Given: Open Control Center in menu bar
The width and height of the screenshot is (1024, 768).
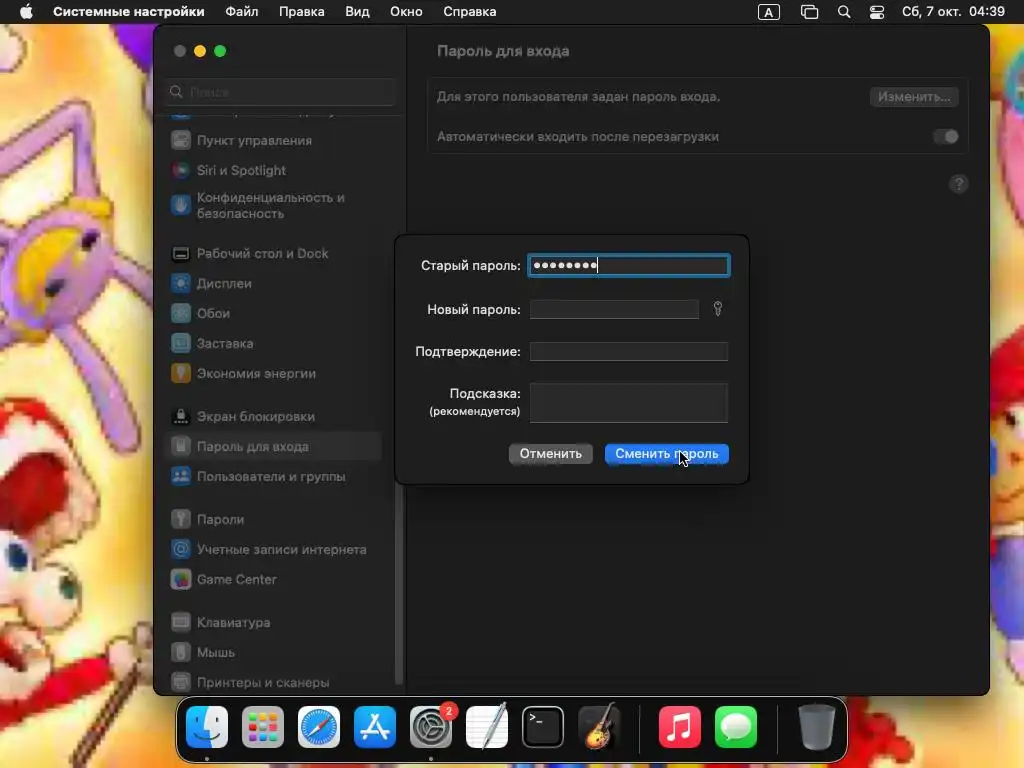Looking at the screenshot, I should 876,12.
